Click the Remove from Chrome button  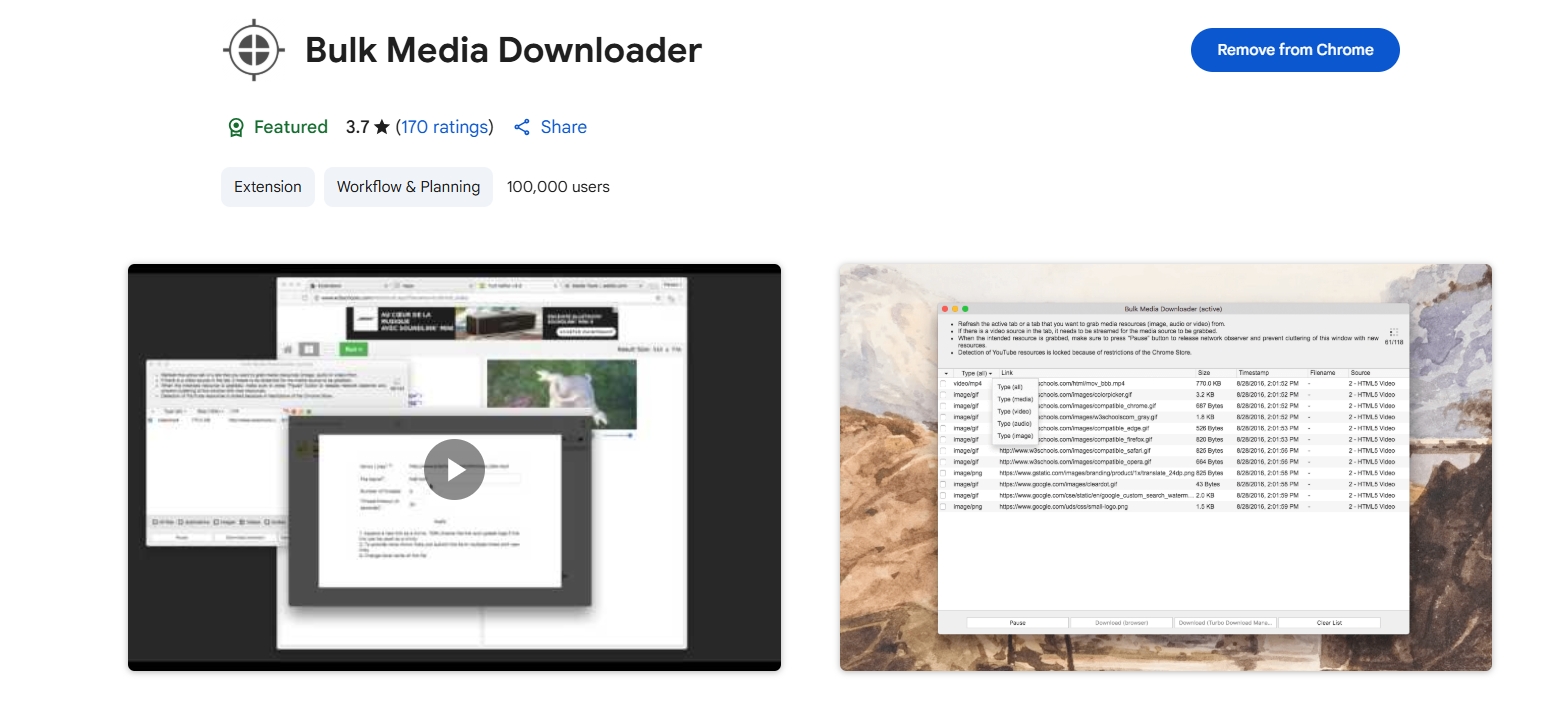tap(1295, 50)
